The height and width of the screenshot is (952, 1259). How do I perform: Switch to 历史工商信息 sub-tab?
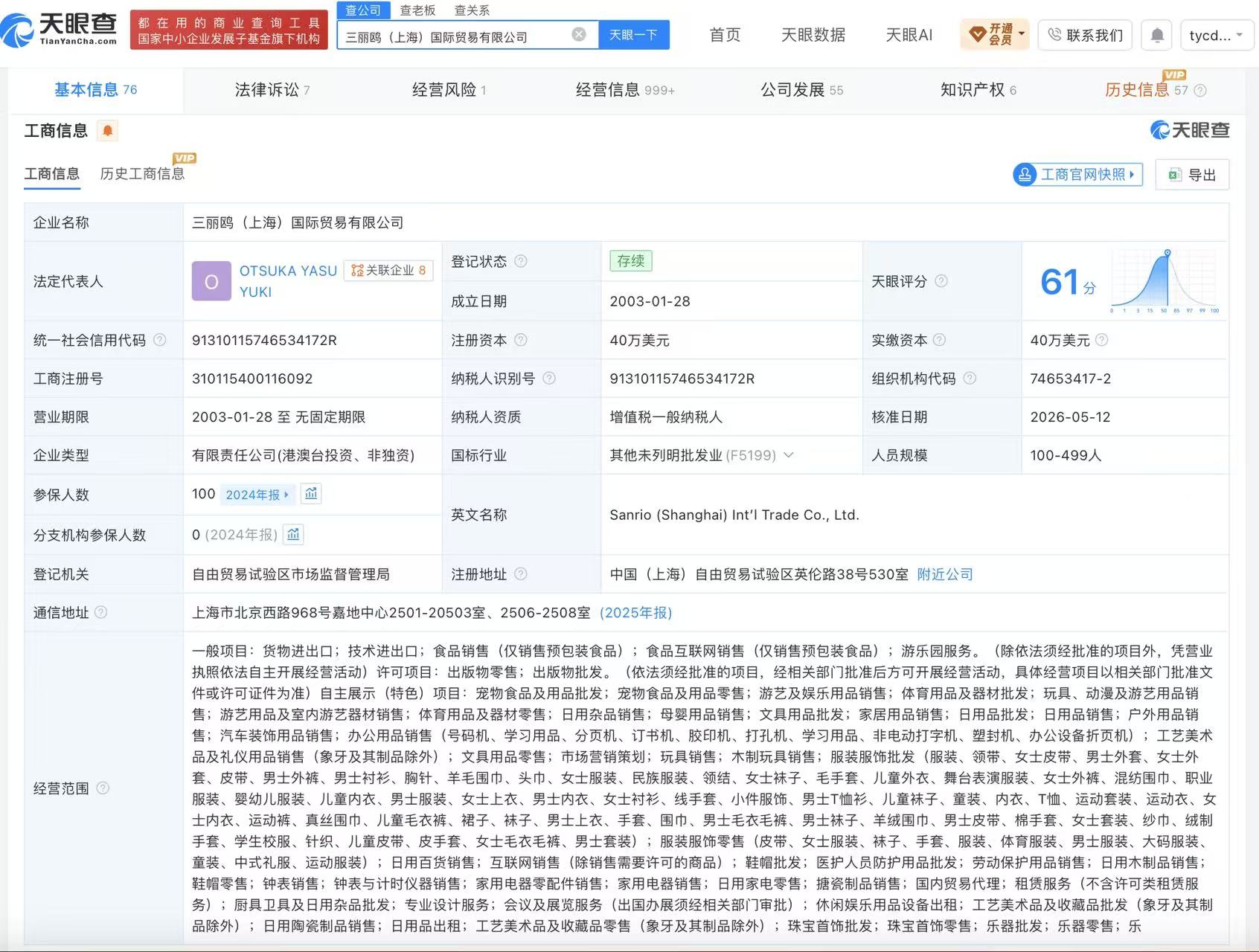(x=142, y=174)
